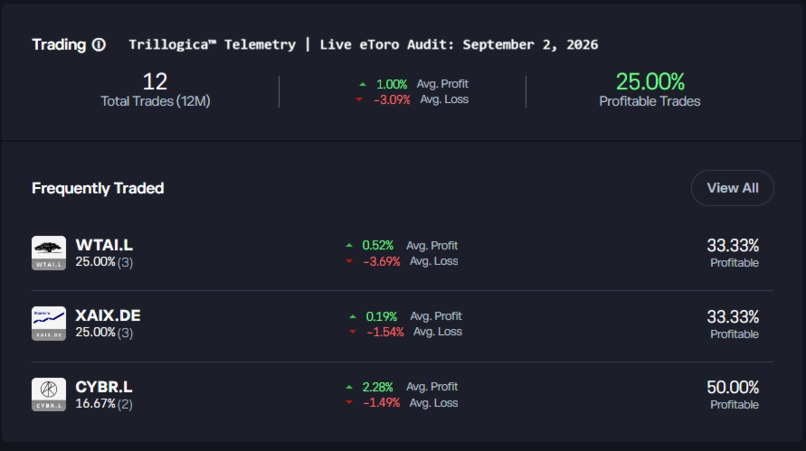This screenshot has height=451, width=806.
Task: Click CYBR.L 50.00% Profitable figure
Action: [x=732, y=387]
